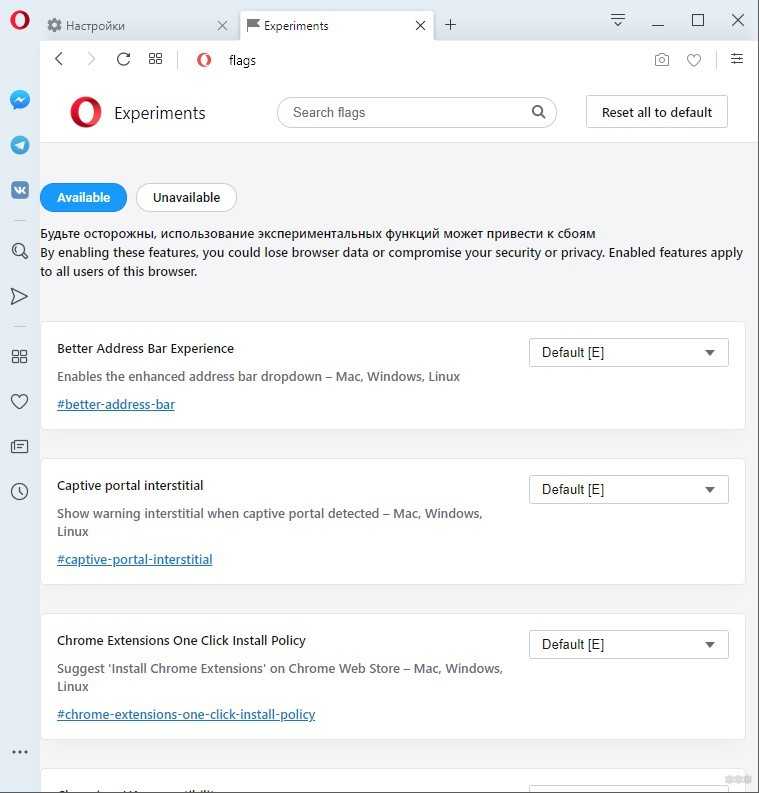The image size is (759, 793).
Task: Bookmark this page with the toolbar heart
Action: click(694, 60)
